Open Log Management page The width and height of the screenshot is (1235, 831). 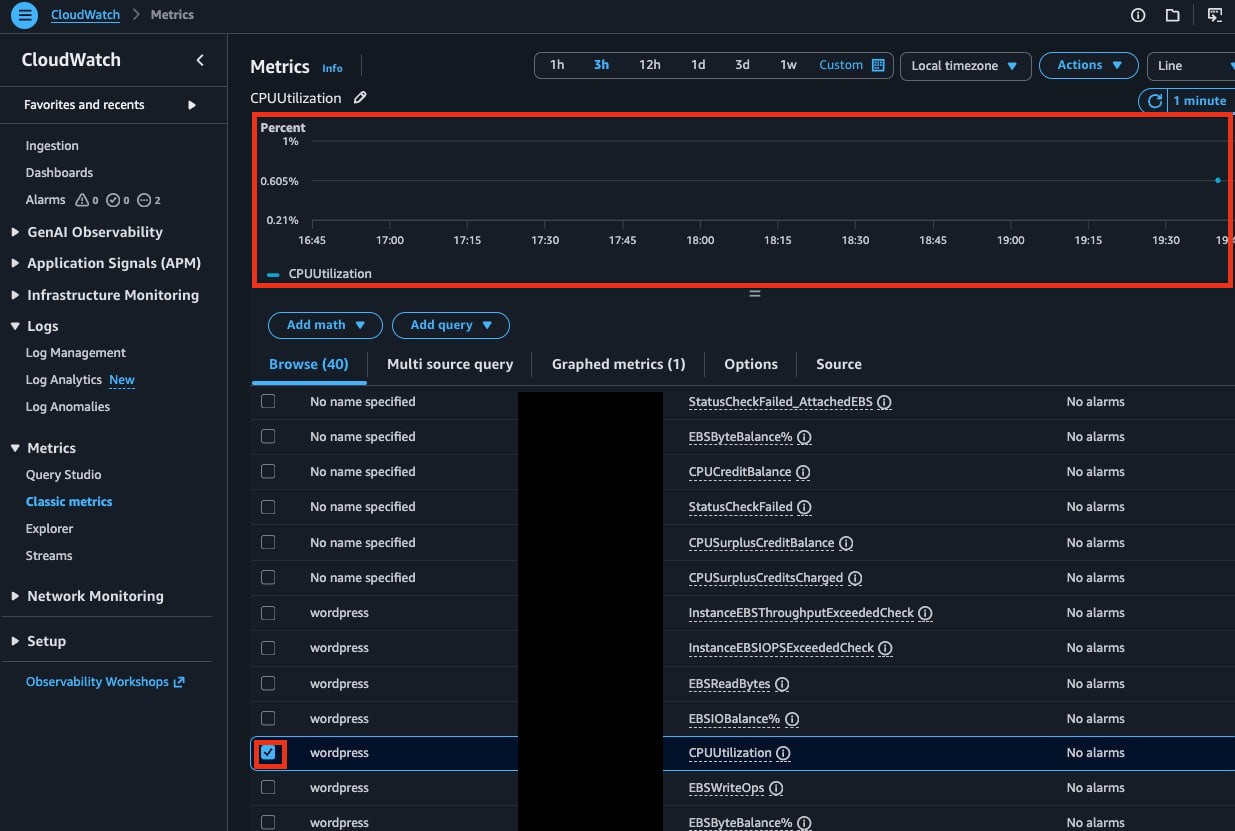tap(76, 353)
